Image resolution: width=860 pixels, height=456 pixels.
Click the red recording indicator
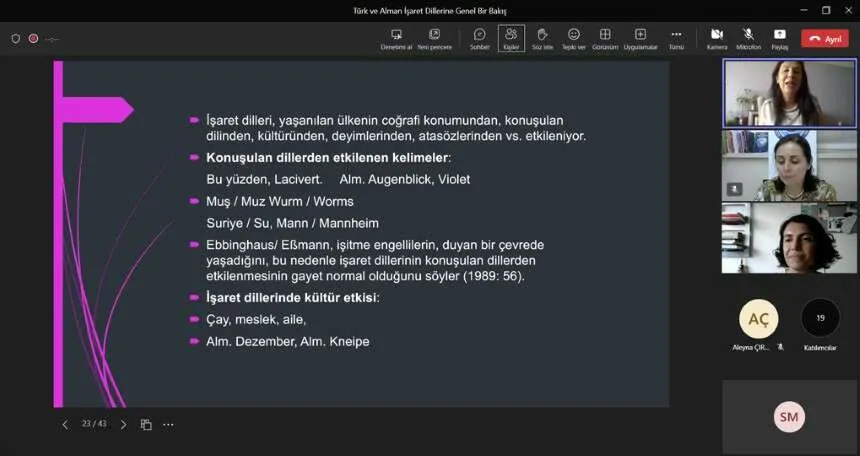point(33,39)
